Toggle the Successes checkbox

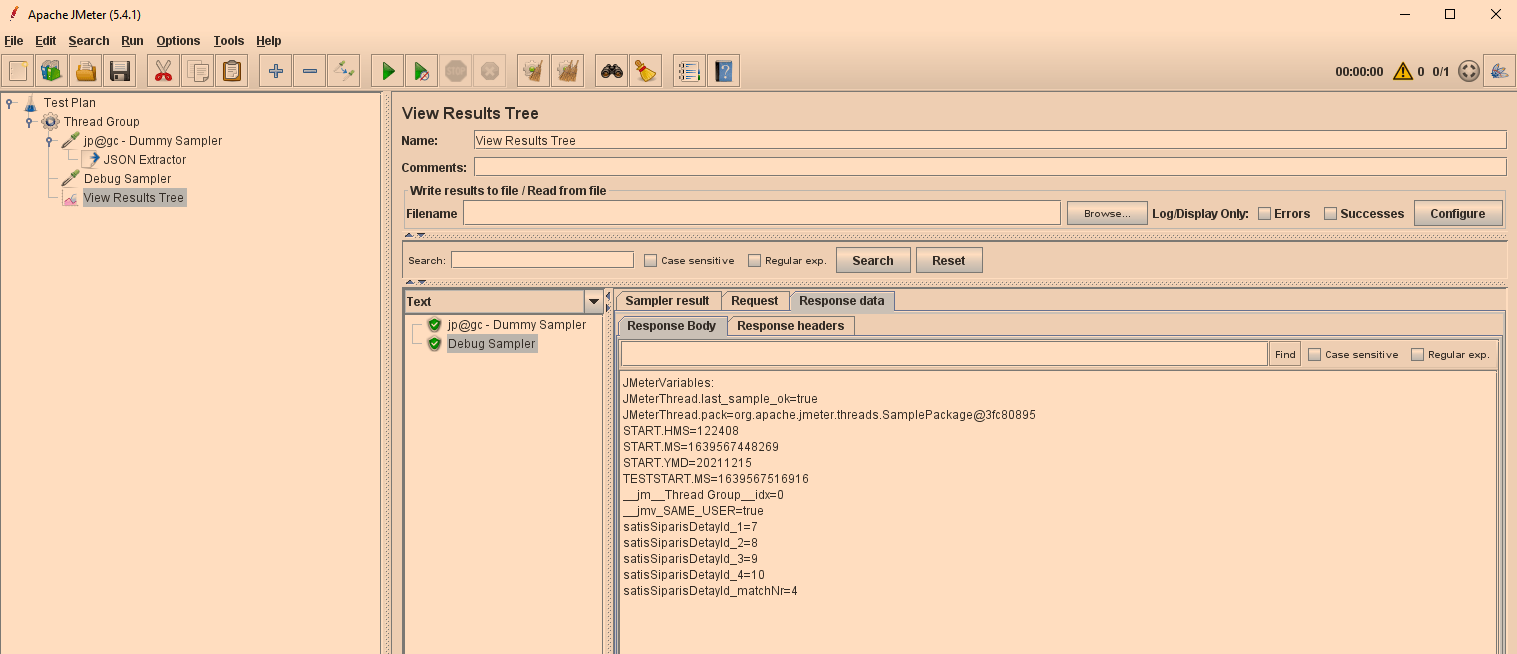pos(1330,213)
